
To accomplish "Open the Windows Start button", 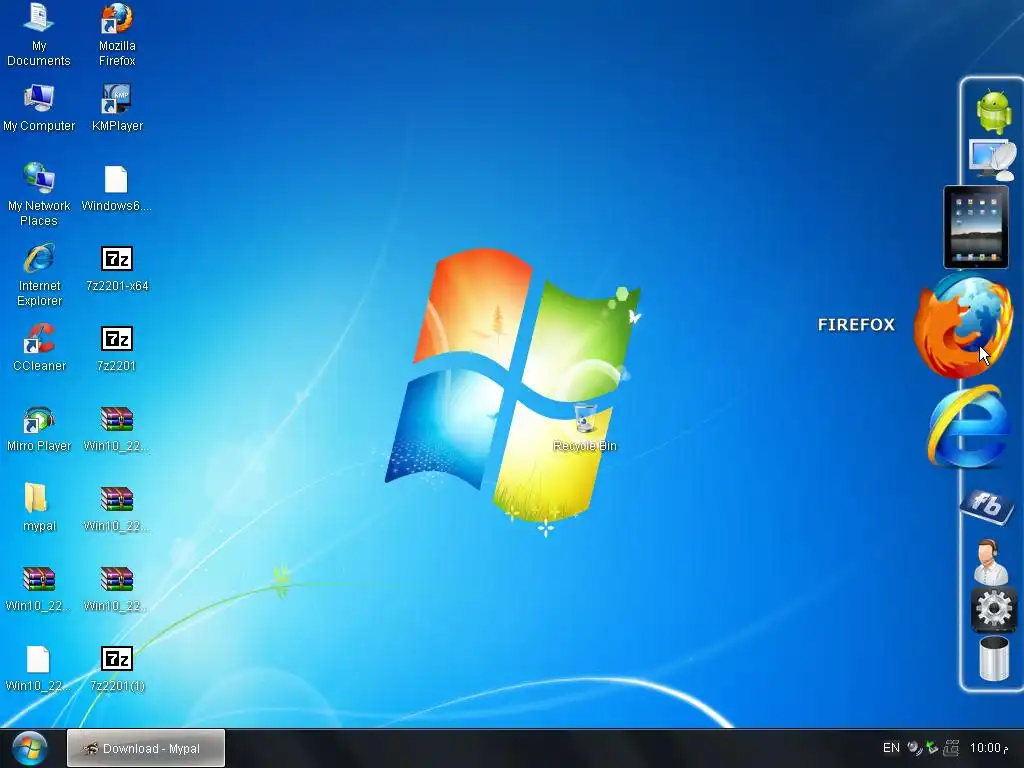I will (29, 748).
